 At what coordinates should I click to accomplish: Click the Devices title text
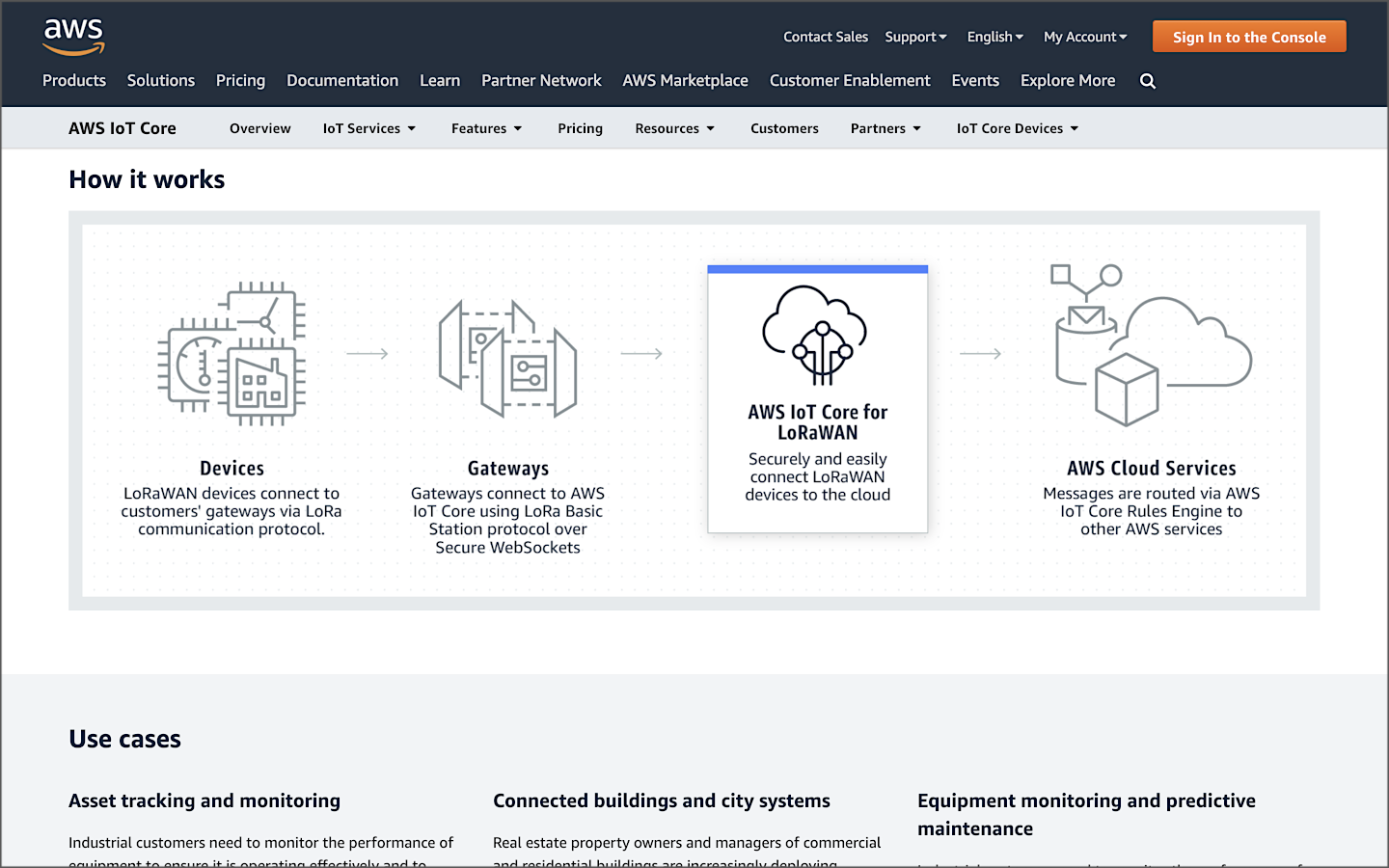pyautogui.click(x=231, y=469)
